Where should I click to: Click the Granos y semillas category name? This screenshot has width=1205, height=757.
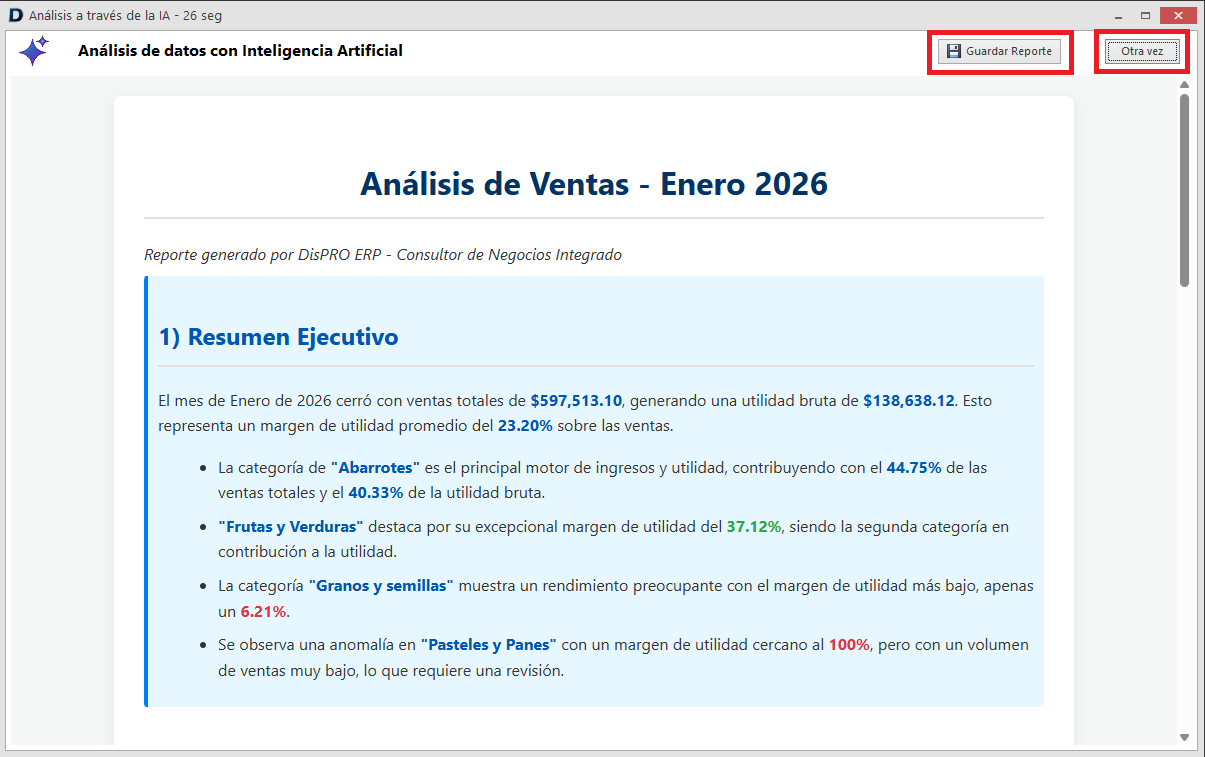point(383,585)
